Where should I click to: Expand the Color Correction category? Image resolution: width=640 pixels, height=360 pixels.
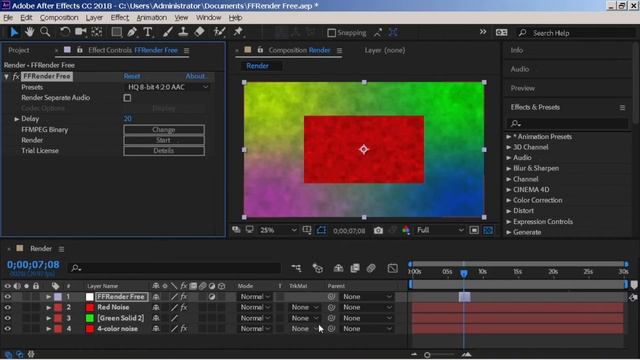[509, 200]
